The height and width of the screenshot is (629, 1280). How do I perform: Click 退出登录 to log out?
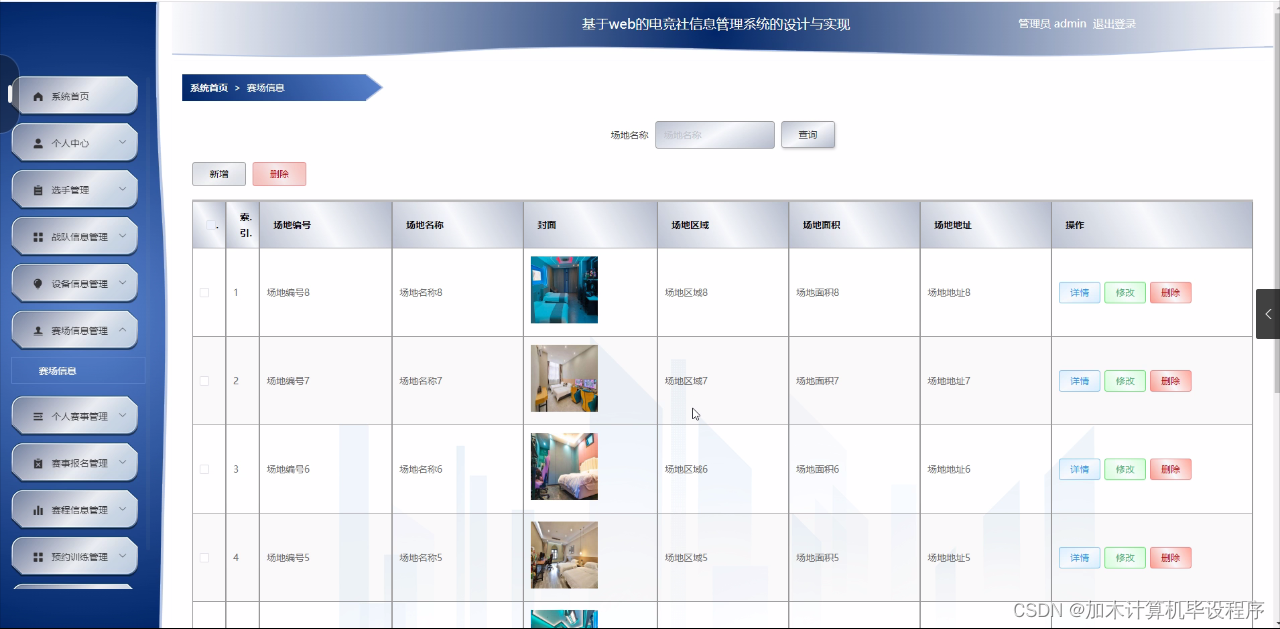coord(1113,23)
